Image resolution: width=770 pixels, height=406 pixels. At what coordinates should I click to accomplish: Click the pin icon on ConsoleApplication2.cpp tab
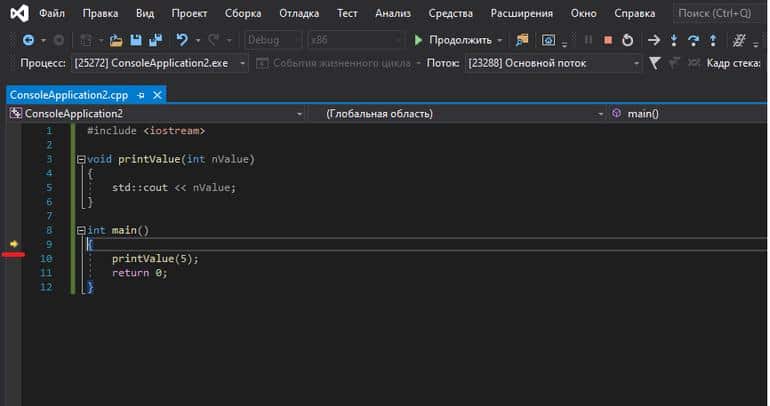coord(141,95)
